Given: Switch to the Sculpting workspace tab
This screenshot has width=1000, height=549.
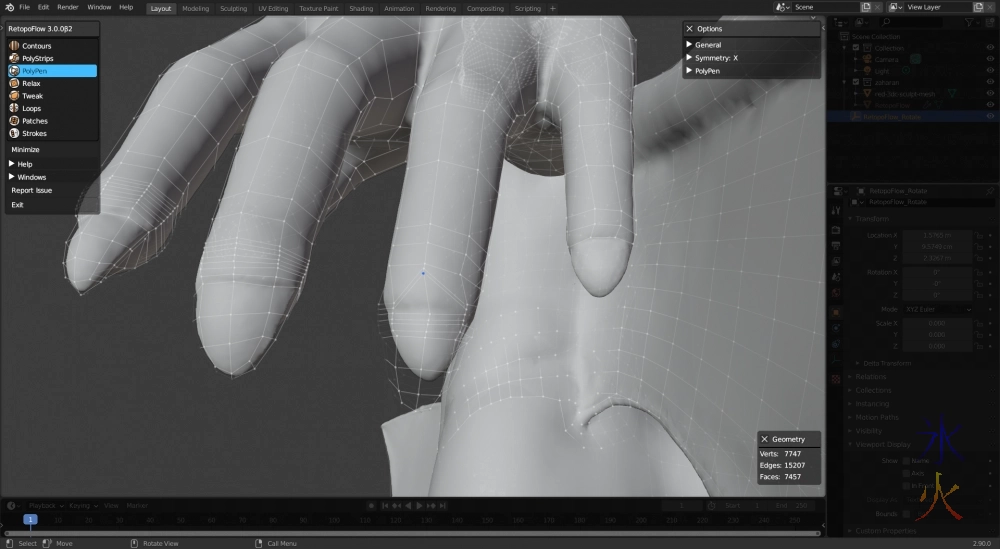Looking at the screenshot, I should 234,8.
